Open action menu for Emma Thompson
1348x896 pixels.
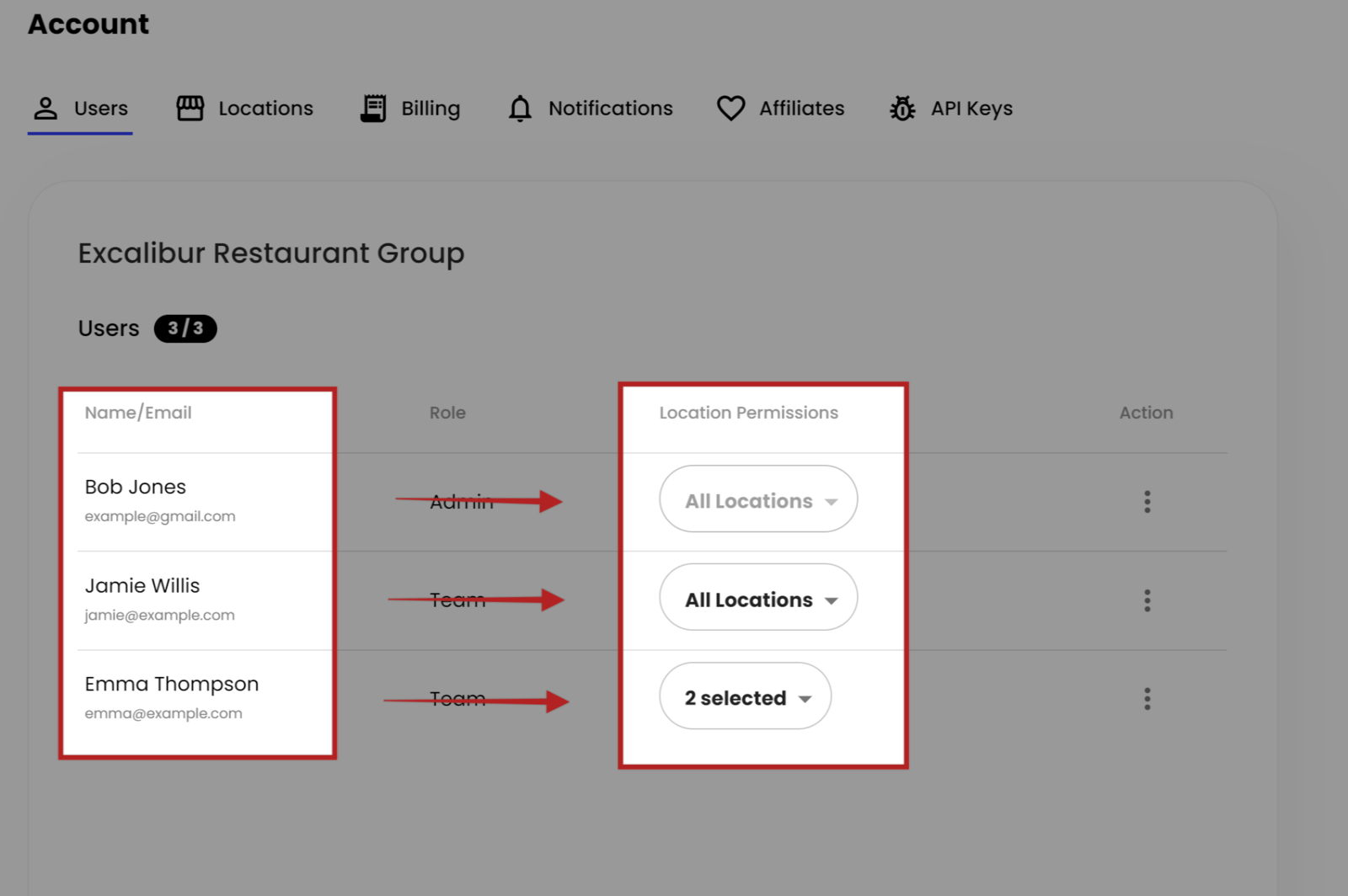click(x=1147, y=699)
